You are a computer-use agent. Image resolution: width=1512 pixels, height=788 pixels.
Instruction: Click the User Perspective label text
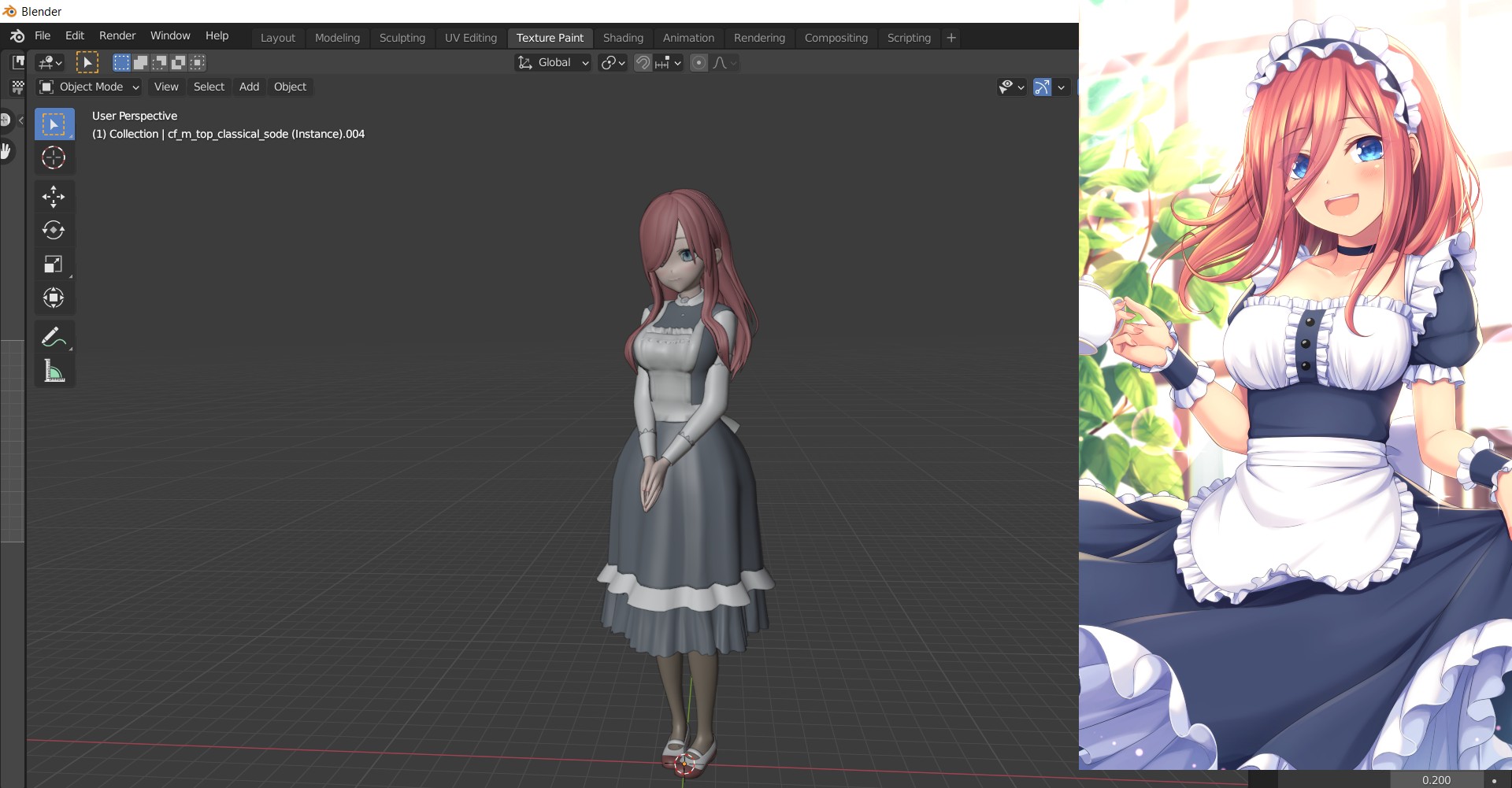pos(135,116)
